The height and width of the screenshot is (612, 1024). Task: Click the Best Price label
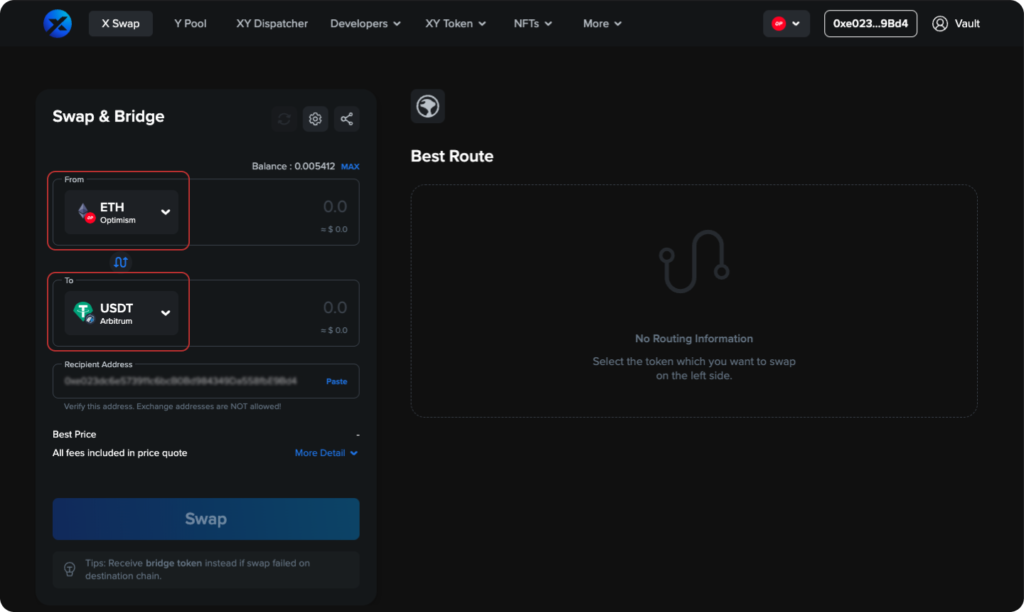point(74,434)
